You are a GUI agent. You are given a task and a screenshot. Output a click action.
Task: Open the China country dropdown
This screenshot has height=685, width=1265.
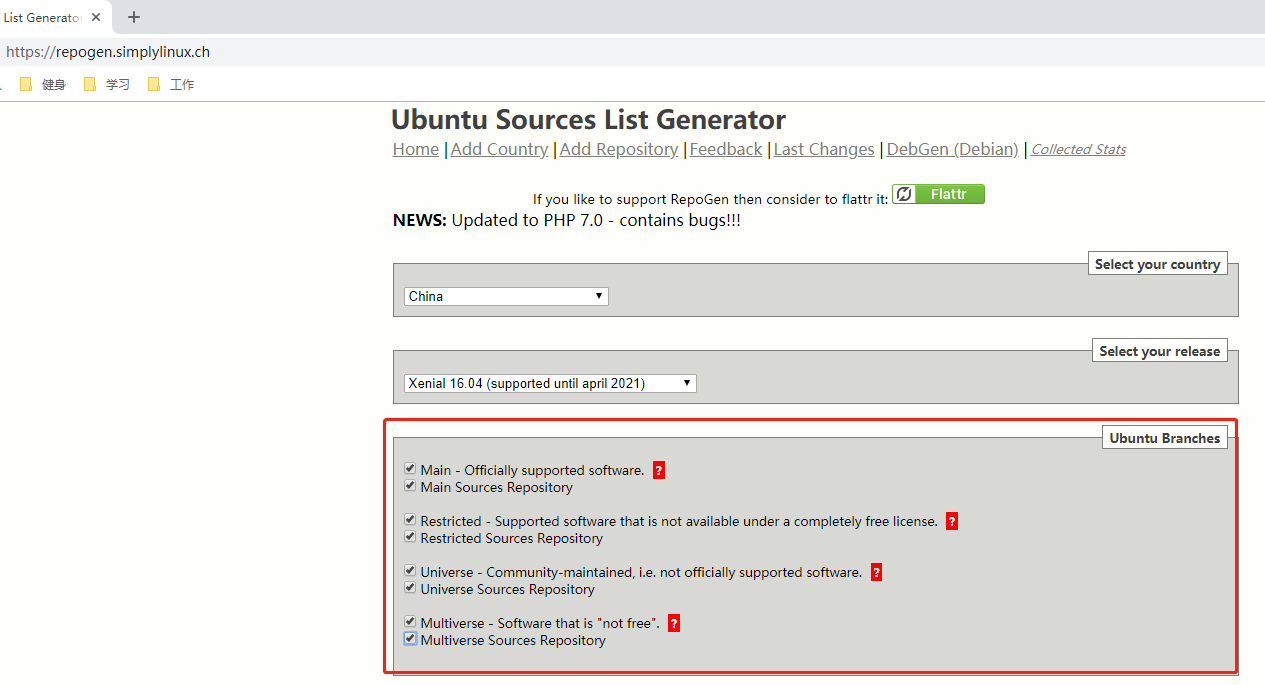point(506,296)
